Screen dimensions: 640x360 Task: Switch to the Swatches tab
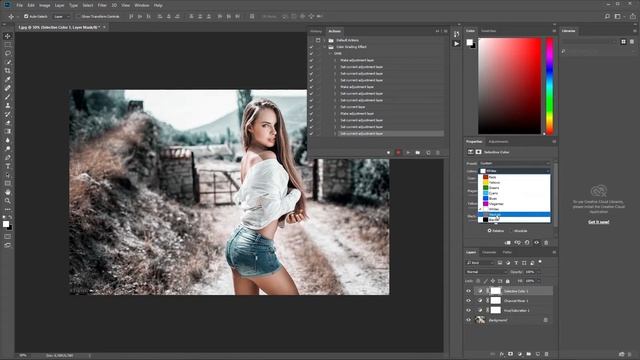(488, 31)
